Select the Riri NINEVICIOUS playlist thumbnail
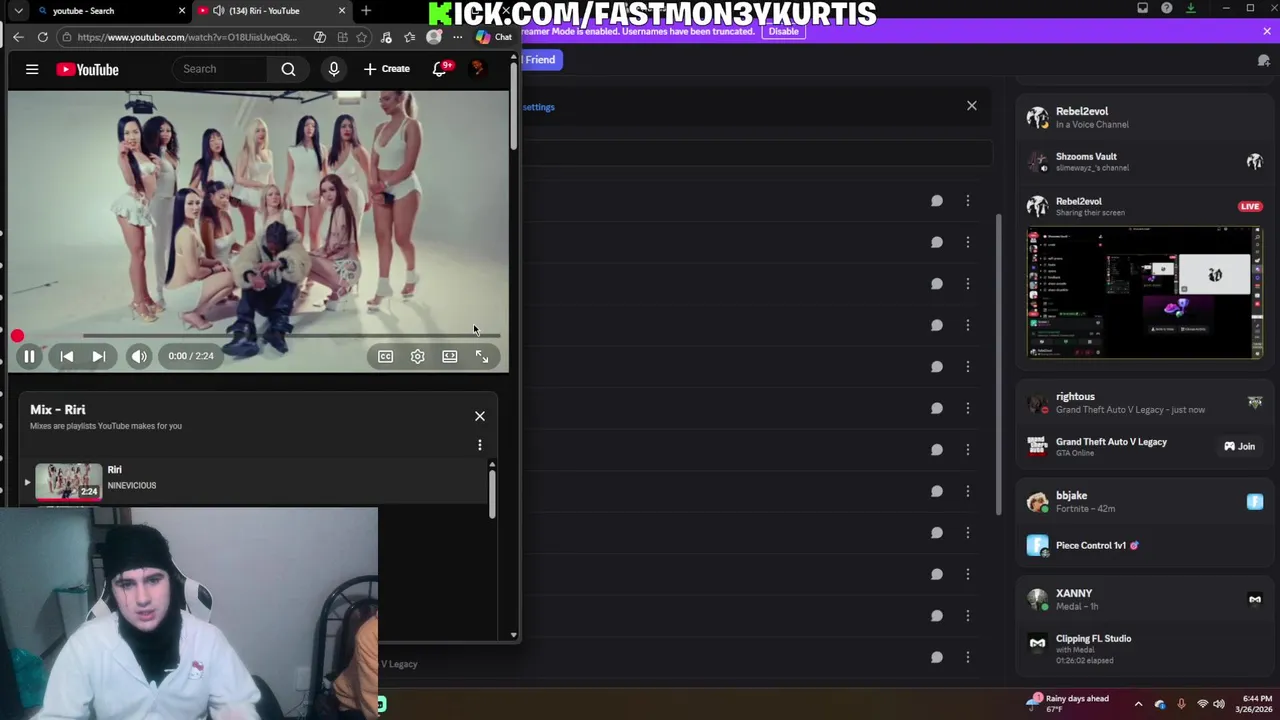This screenshot has width=1280, height=720. click(68, 481)
